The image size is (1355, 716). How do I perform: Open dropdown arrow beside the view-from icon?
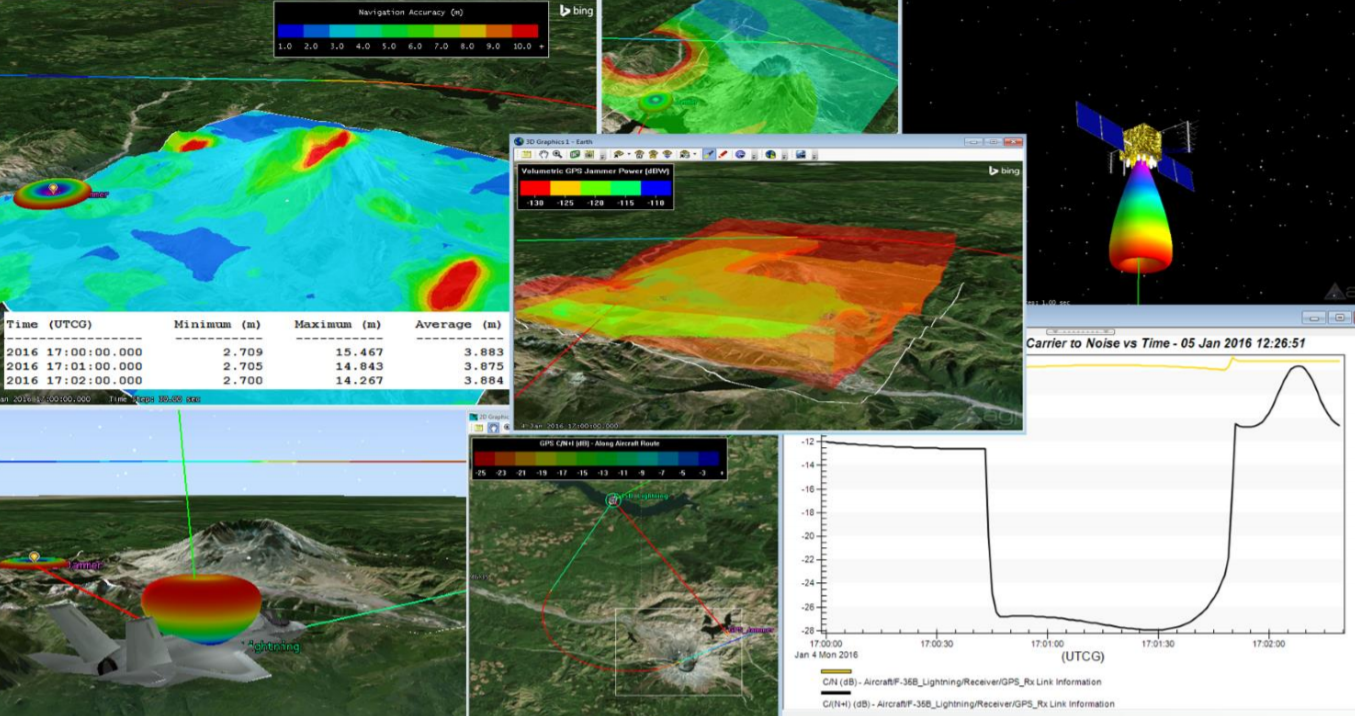[x=629, y=154]
